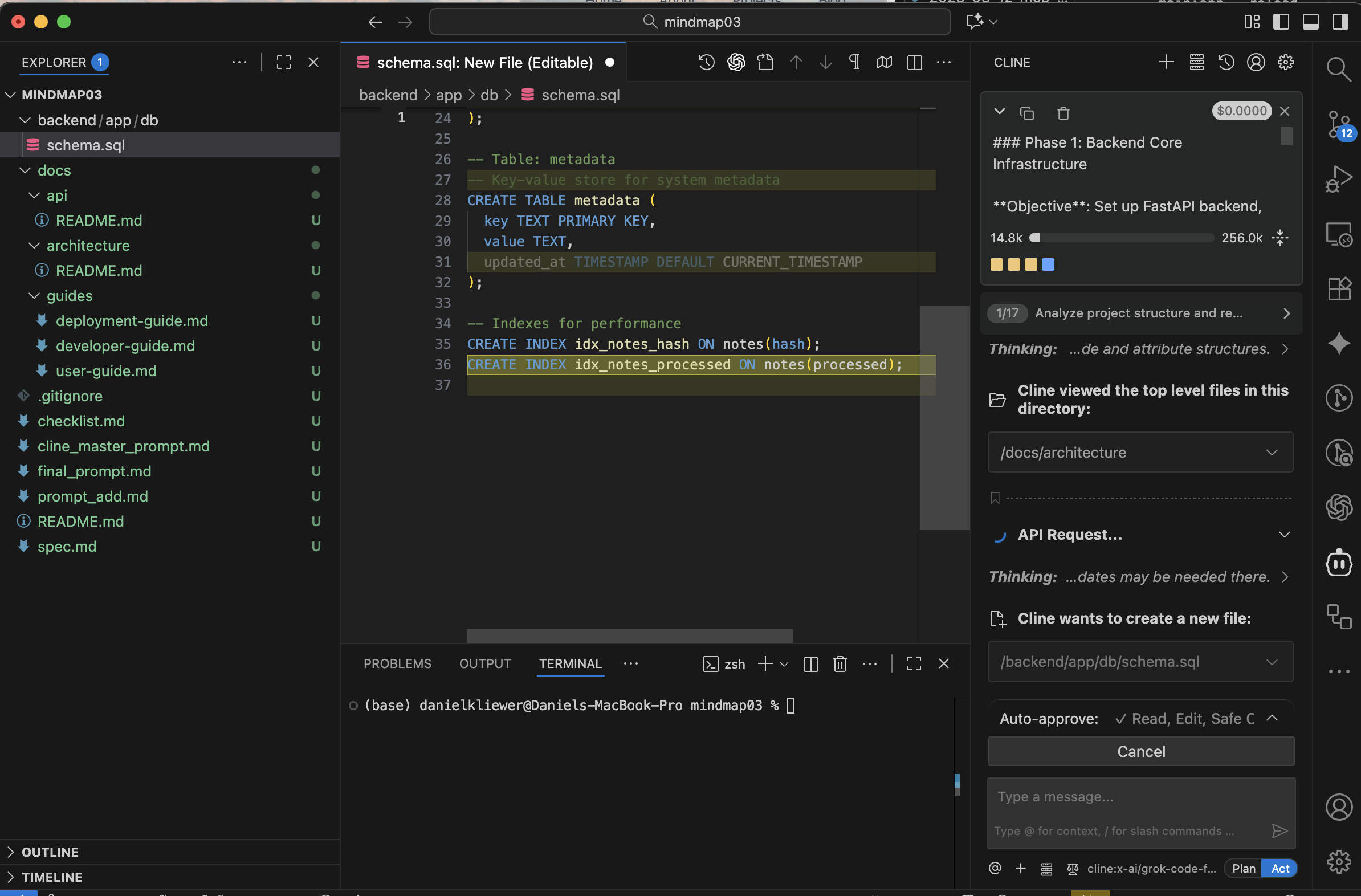Image resolution: width=1361 pixels, height=896 pixels.
Task: Switch Cline to Plan mode
Action: point(1243,869)
